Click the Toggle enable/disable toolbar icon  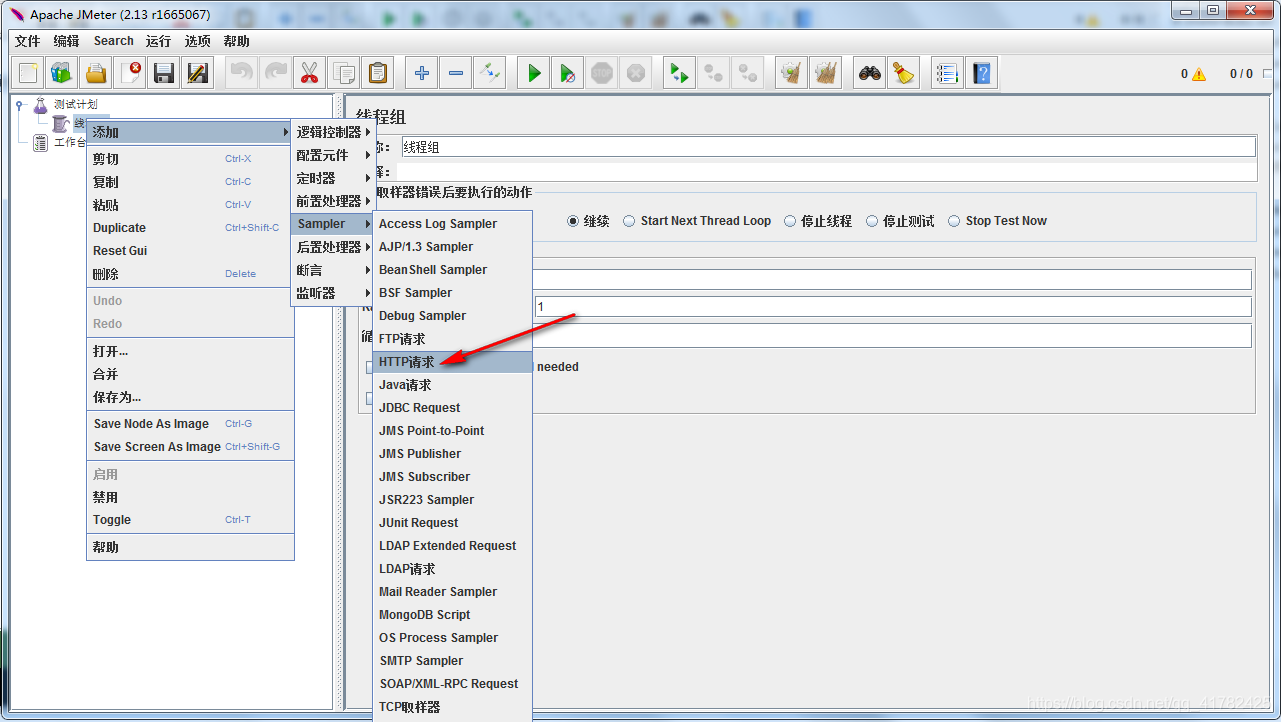pyautogui.click(x=490, y=73)
